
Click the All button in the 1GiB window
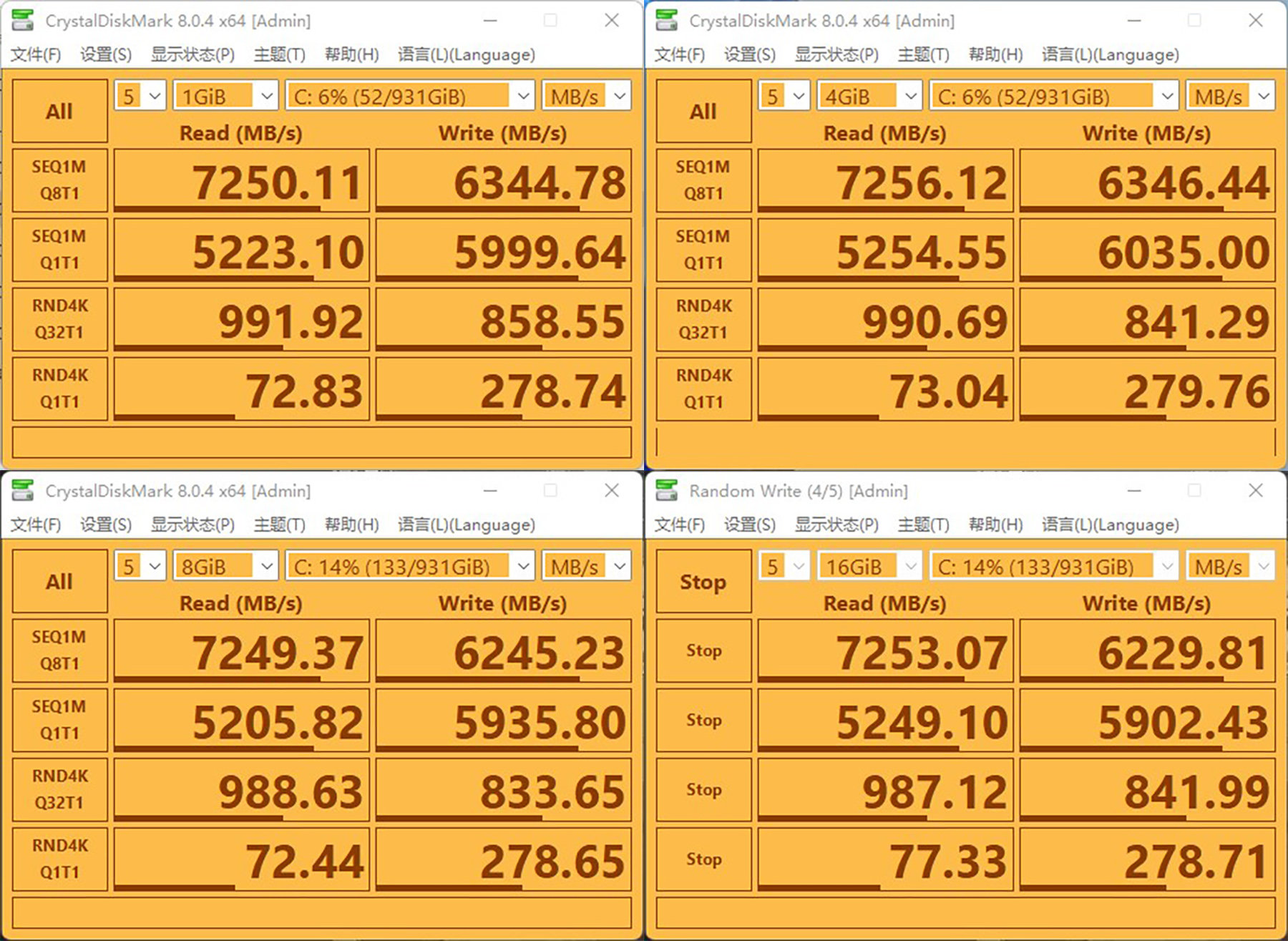coord(59,111)
